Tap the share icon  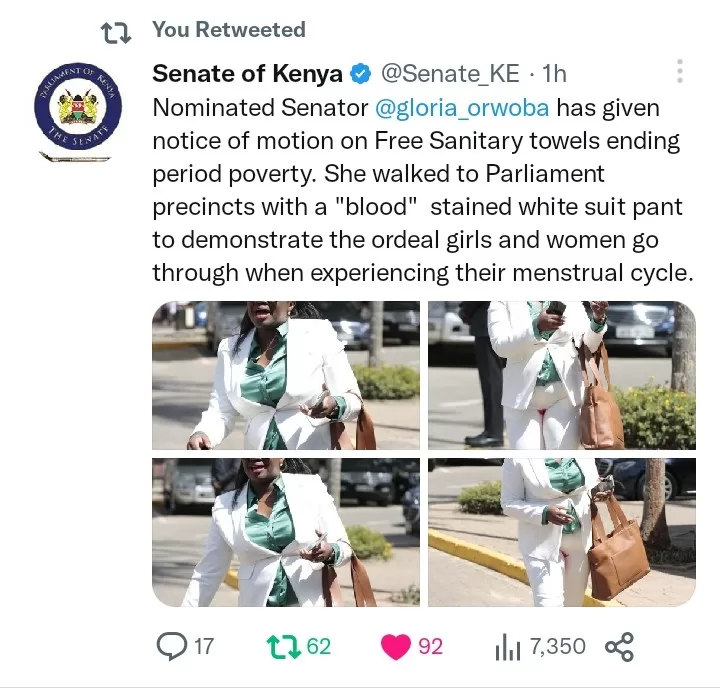click(619, 646)
